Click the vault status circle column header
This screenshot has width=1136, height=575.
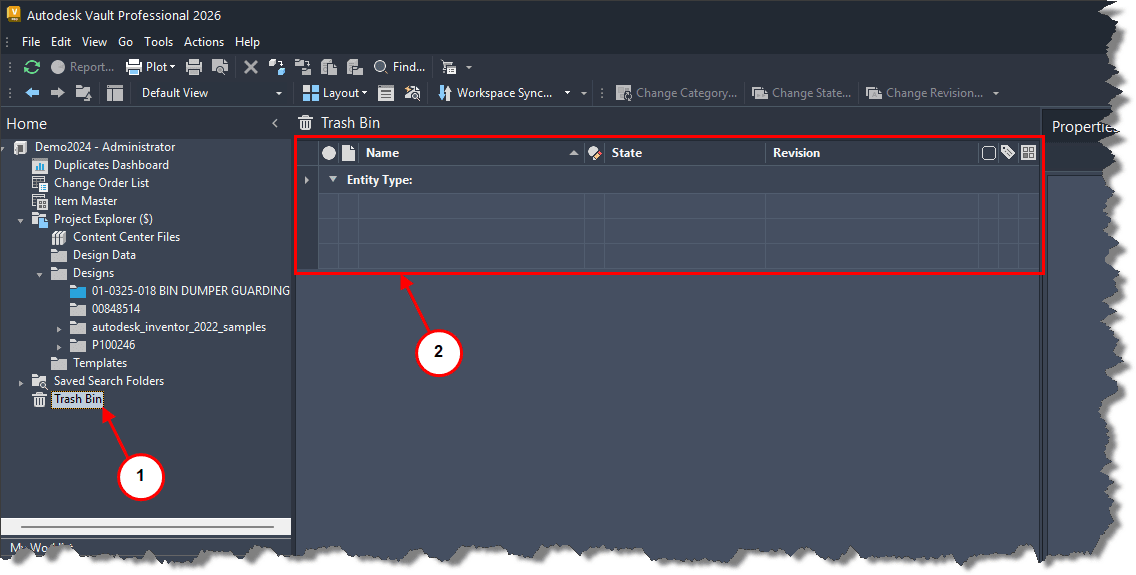(329, 153)
